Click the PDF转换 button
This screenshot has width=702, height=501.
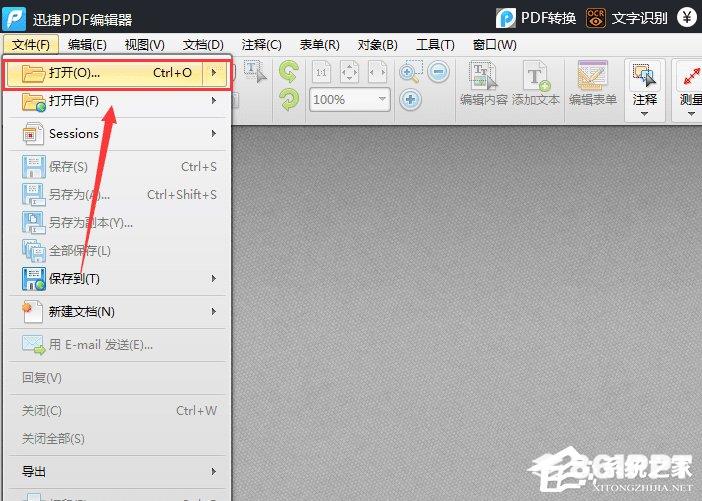coord(536,18)
